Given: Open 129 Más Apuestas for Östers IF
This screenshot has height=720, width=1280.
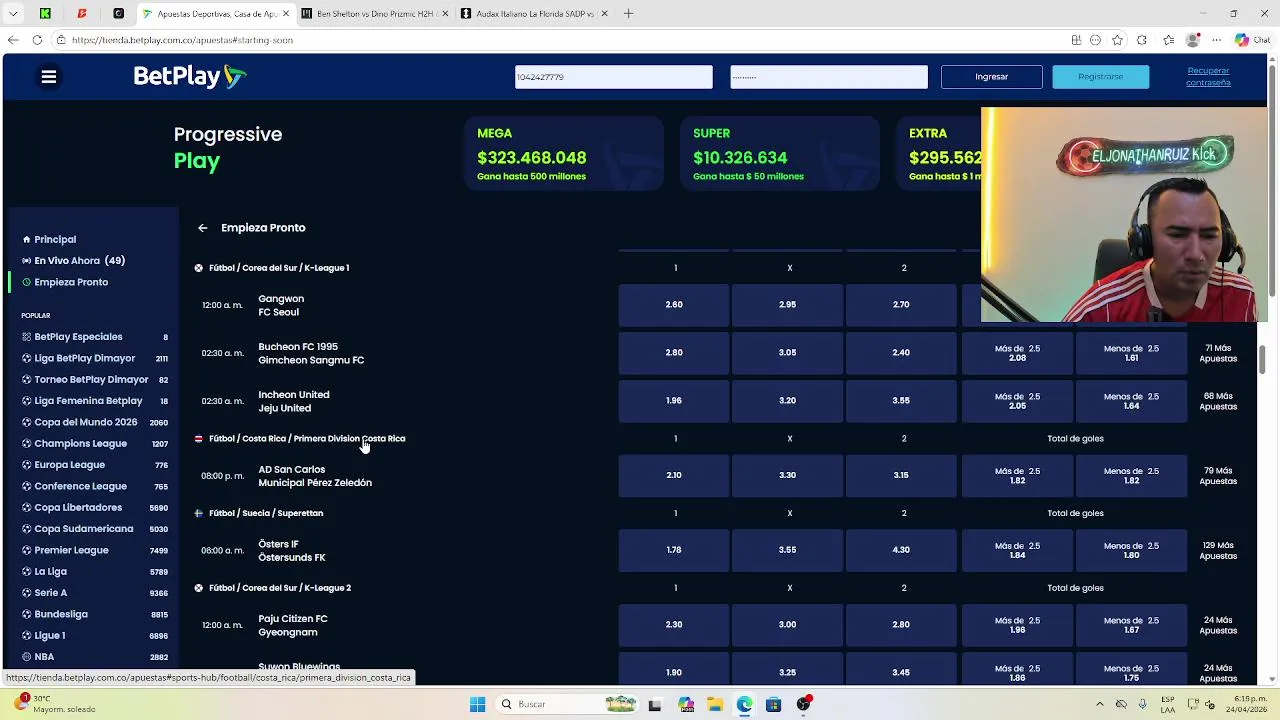Looking at the screenshot, I should click(1218, 551).
